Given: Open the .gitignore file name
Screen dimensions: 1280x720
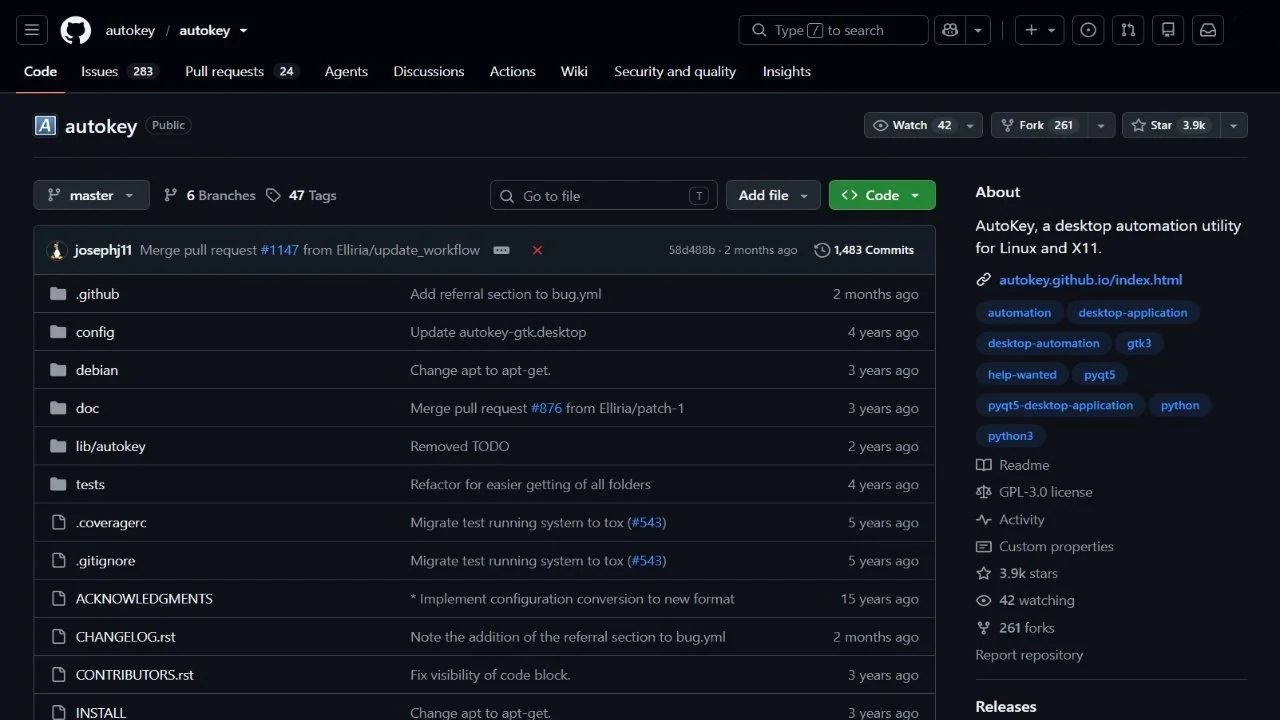Looking at the screenshot, I should point(105,561).
